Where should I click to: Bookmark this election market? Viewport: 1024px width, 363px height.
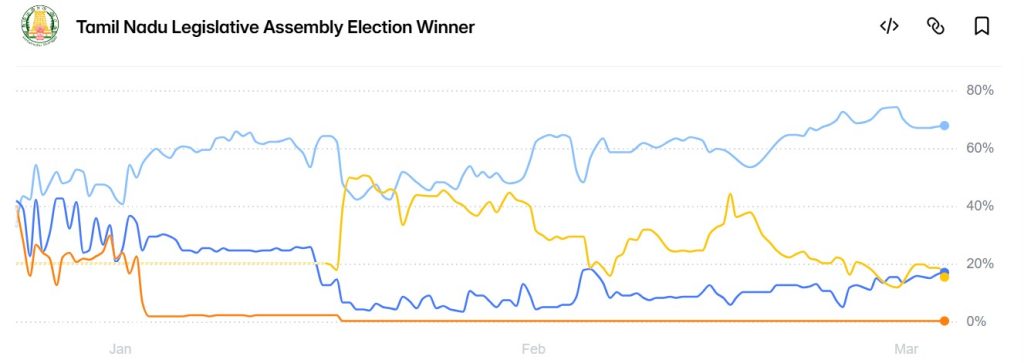982,26
